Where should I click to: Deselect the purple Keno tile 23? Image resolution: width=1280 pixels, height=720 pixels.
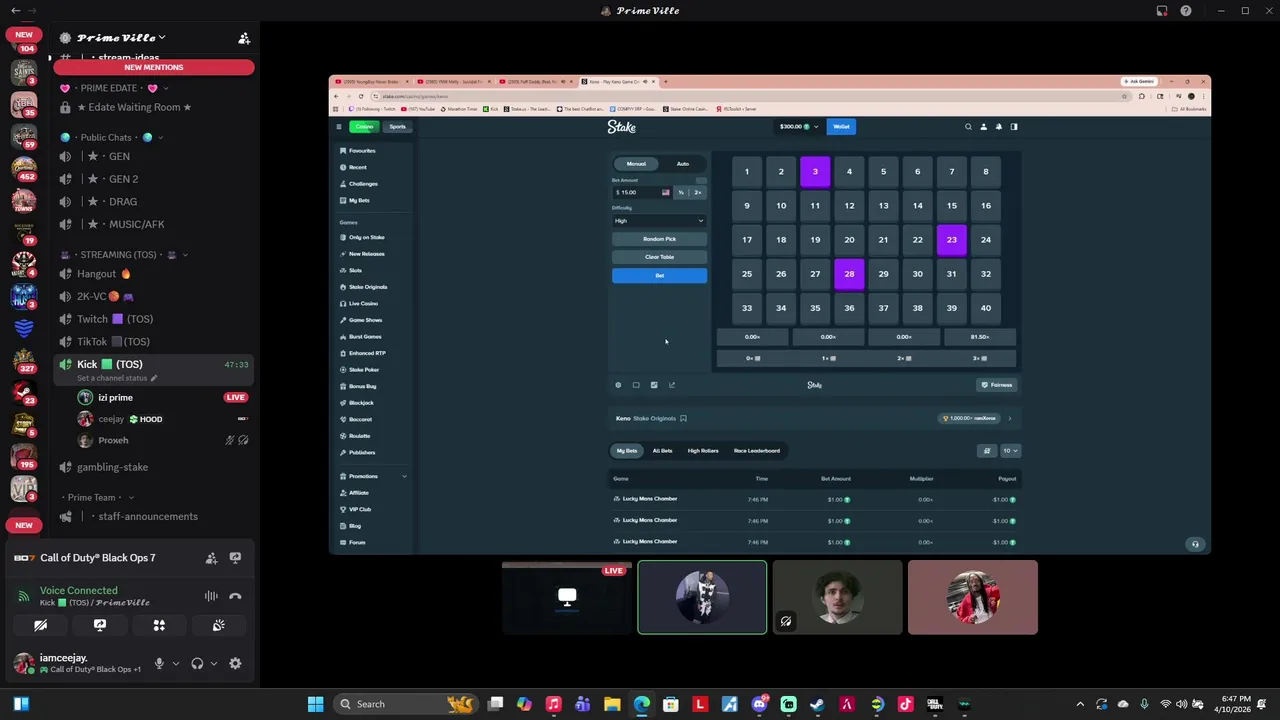click(x=952, y=240)
